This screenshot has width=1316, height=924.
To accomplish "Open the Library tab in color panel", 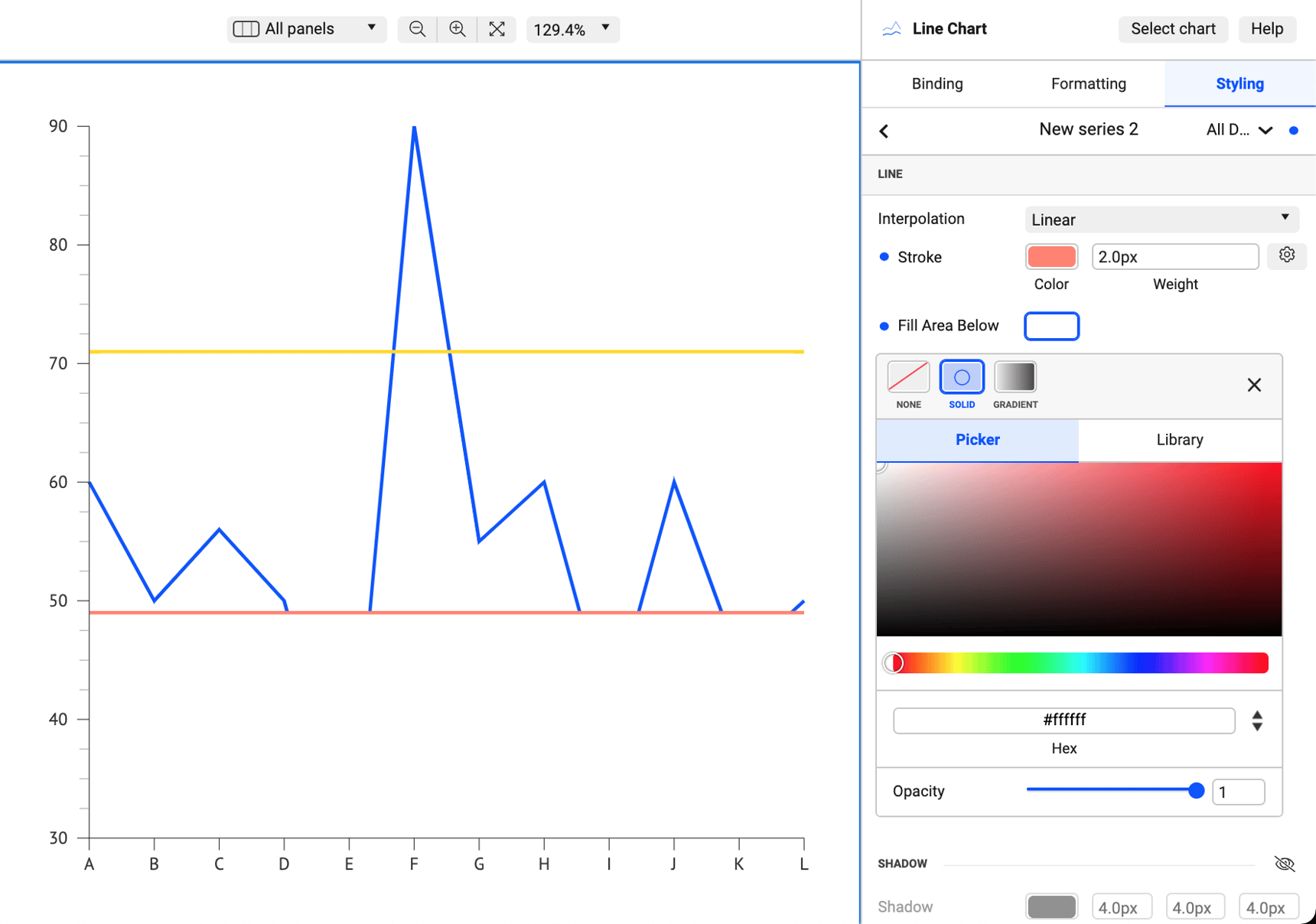I will [1179, 440].
